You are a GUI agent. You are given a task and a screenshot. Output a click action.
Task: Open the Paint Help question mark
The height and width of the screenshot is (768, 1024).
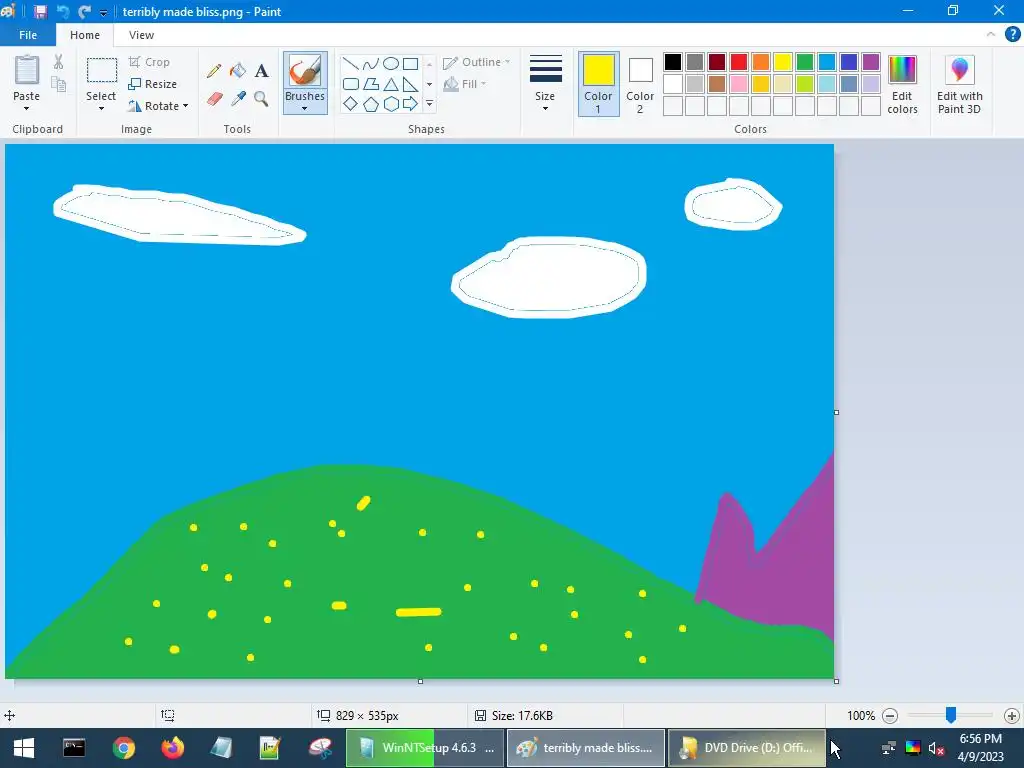1012,35
